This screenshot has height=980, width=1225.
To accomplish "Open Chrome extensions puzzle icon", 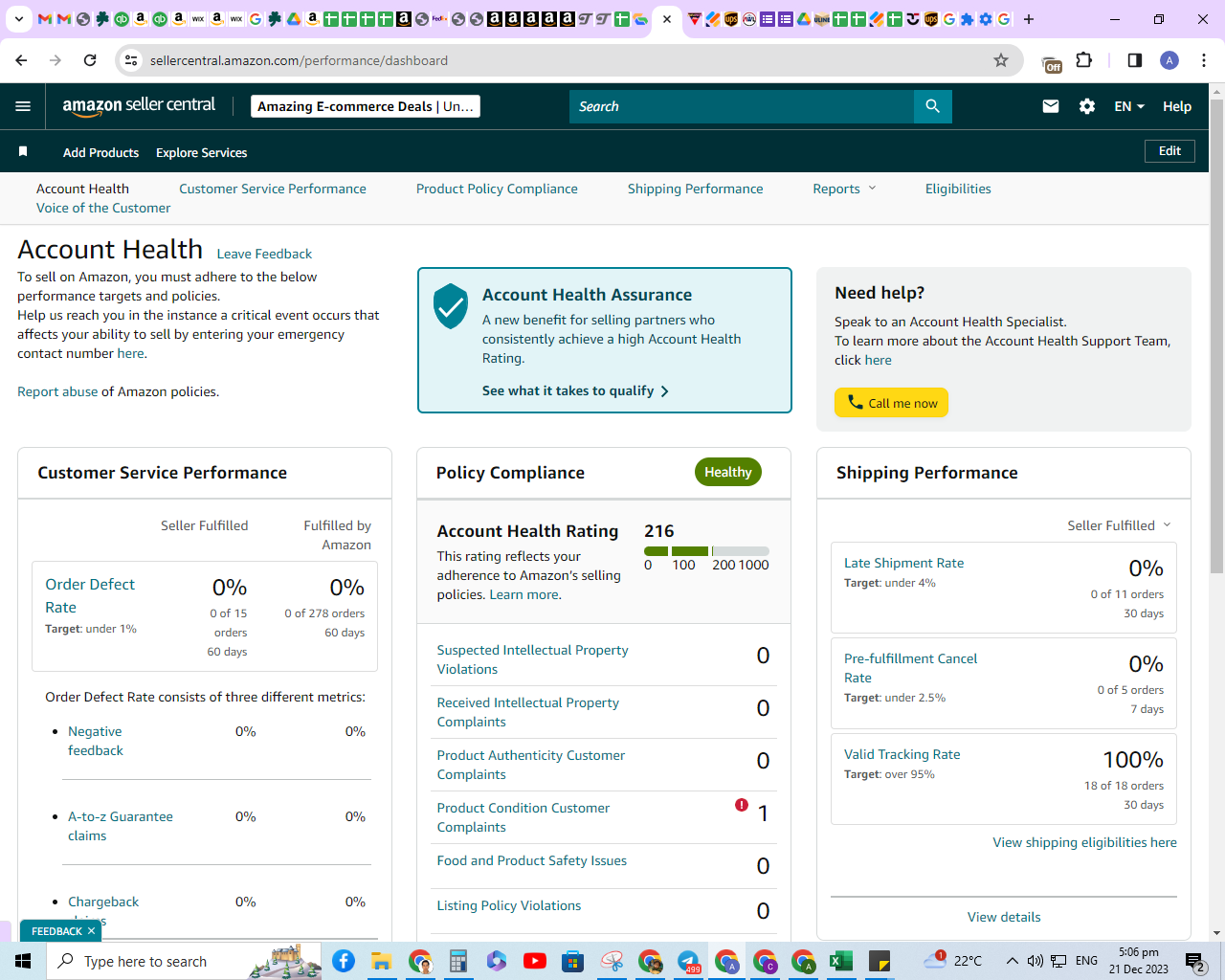I will tap(1084, 60).
